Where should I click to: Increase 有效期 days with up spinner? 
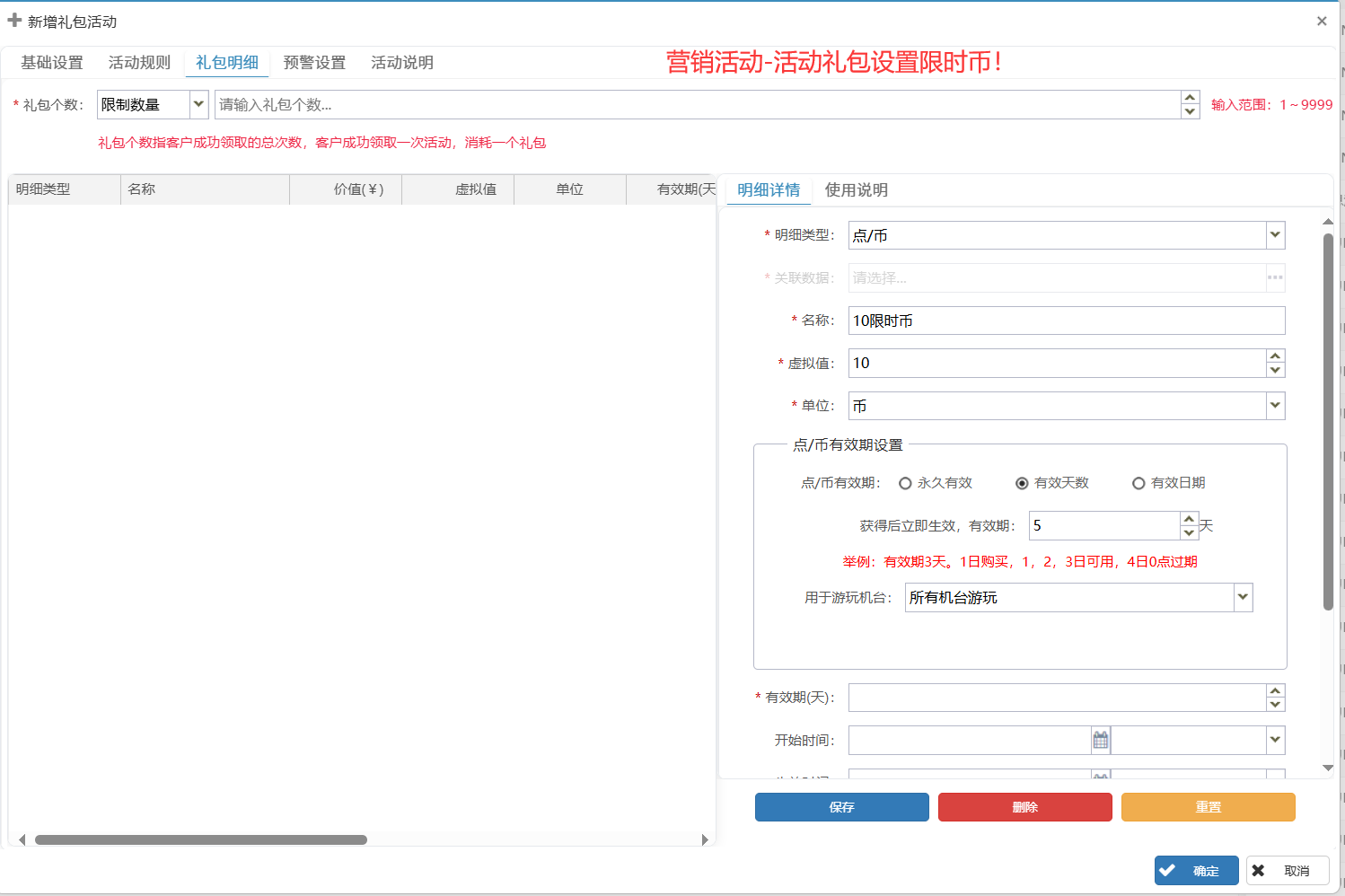(x=1189, y=519)
